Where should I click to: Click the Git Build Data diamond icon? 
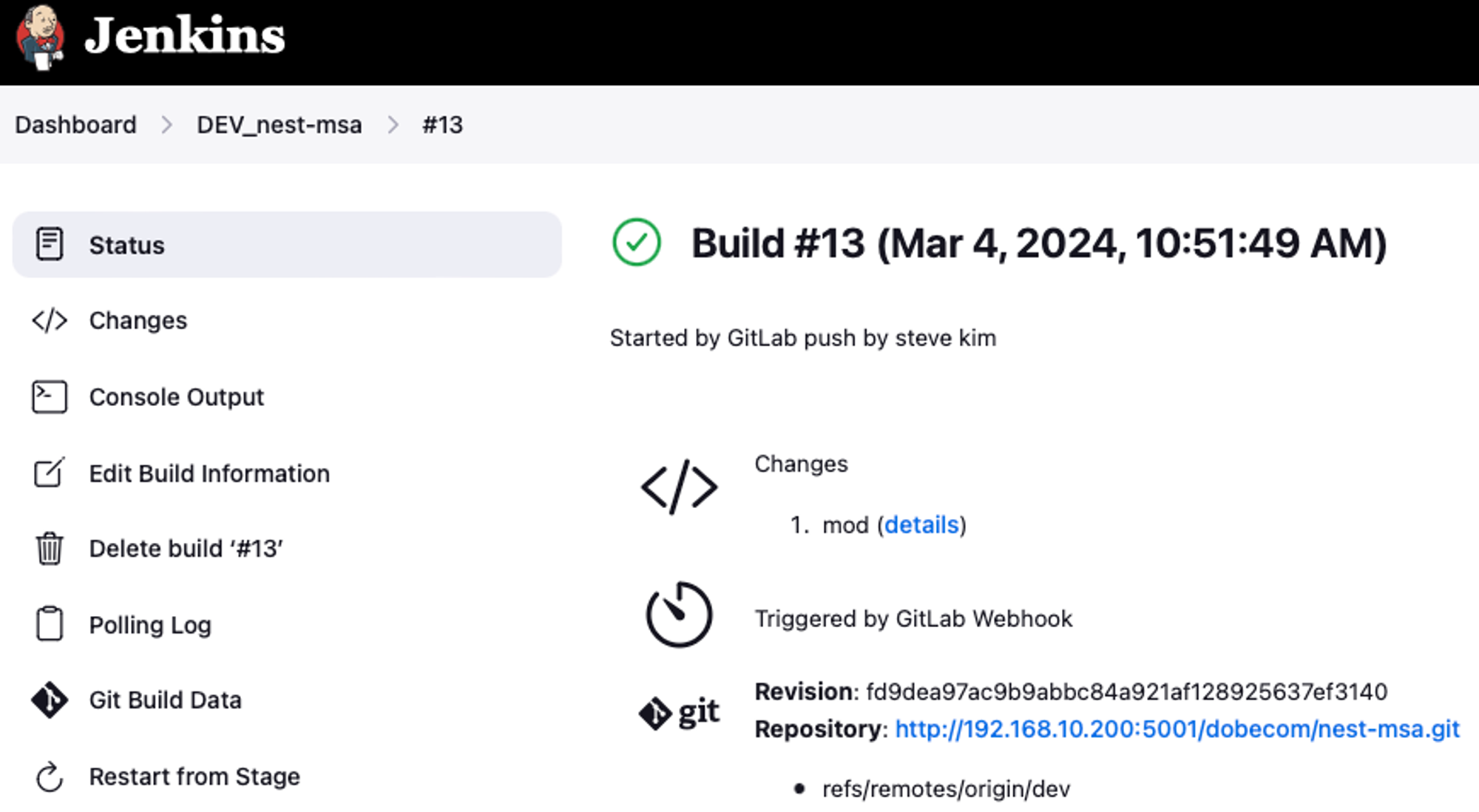coord(50,700)
